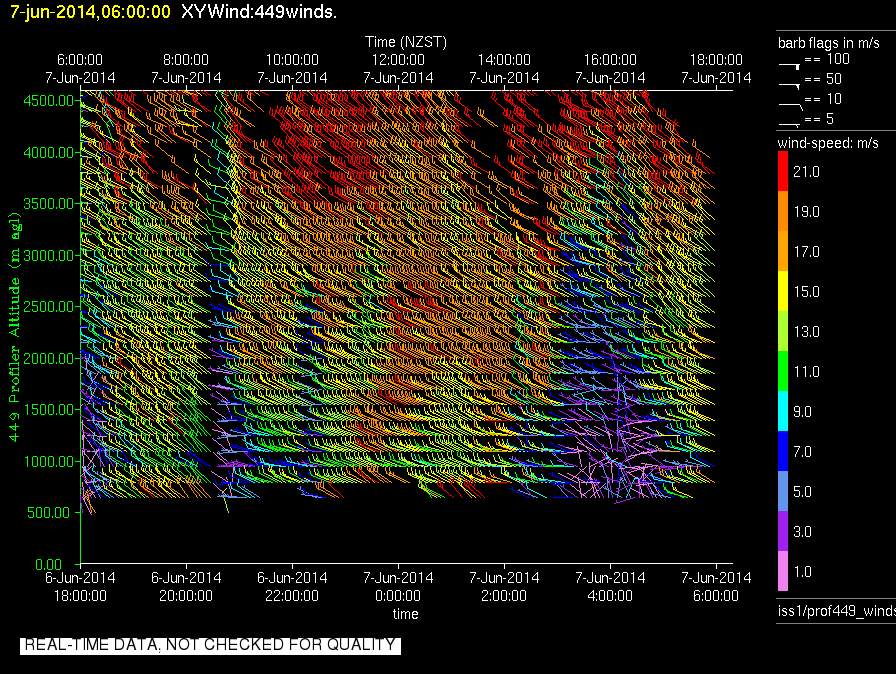Click the 10 m/s barb flag icon
Screen dimensions: 896x674
[790, 105]
